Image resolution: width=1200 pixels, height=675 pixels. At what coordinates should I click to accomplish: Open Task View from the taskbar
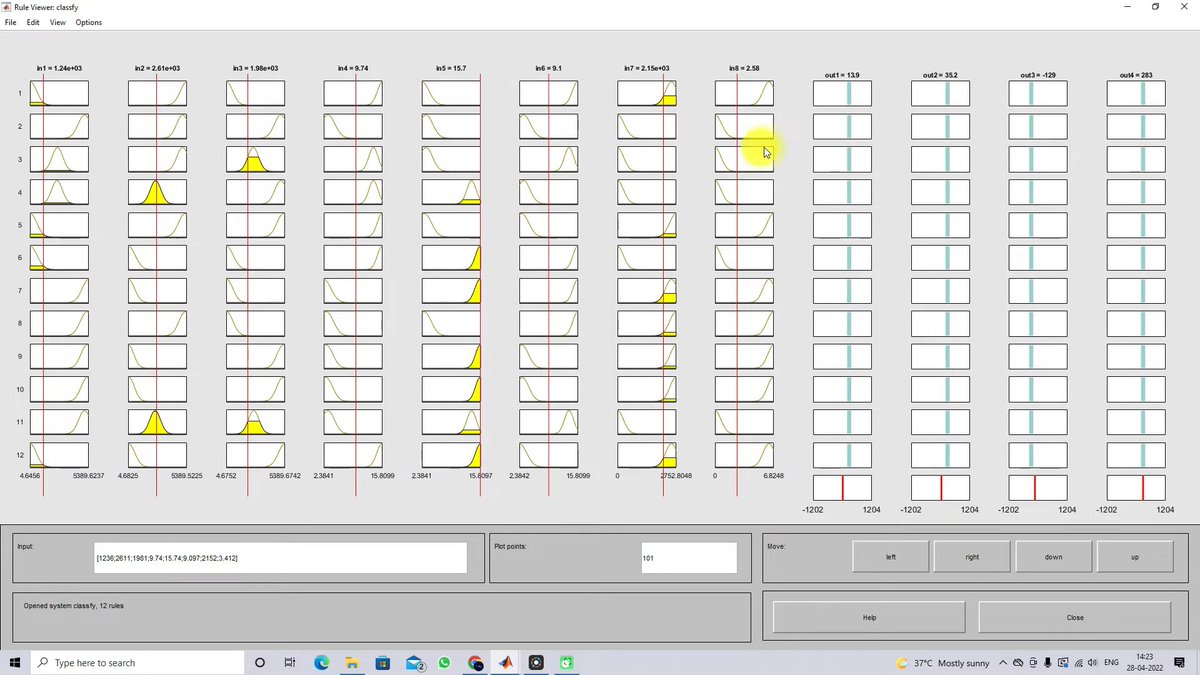pos(290,663)
